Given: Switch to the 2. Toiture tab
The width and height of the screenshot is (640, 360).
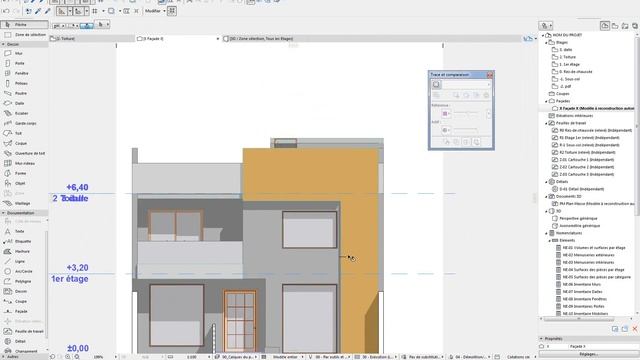Looking at the screenshot, I should coord(66,39).
